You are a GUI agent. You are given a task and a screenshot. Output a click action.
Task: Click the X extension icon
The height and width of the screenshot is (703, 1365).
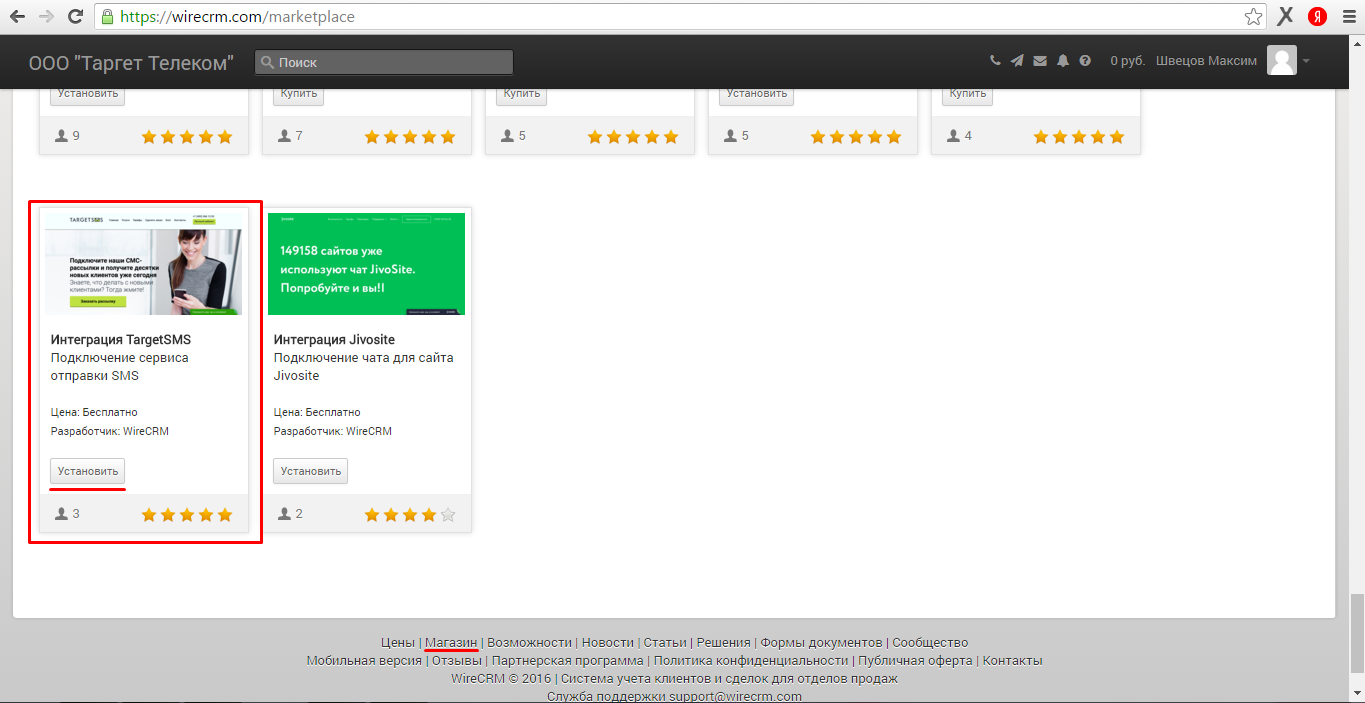pyautogui.click(x=1286, y=16)
